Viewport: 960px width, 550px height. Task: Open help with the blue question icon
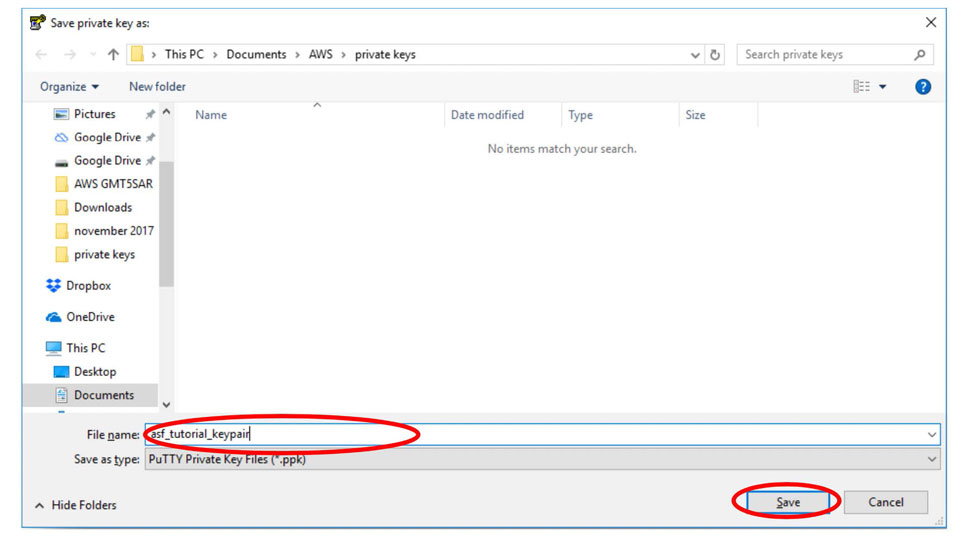[x=923, y=87]
